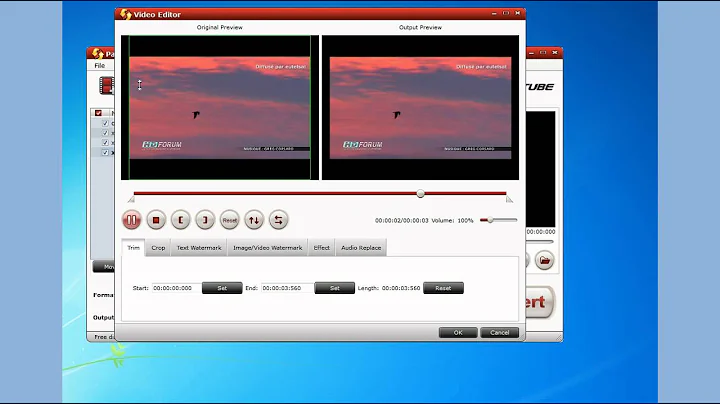Image resolution: width=720 pixels, height=404 pixels.
Task: Click Cancel in the Video Editor
Action: point(500,333)
